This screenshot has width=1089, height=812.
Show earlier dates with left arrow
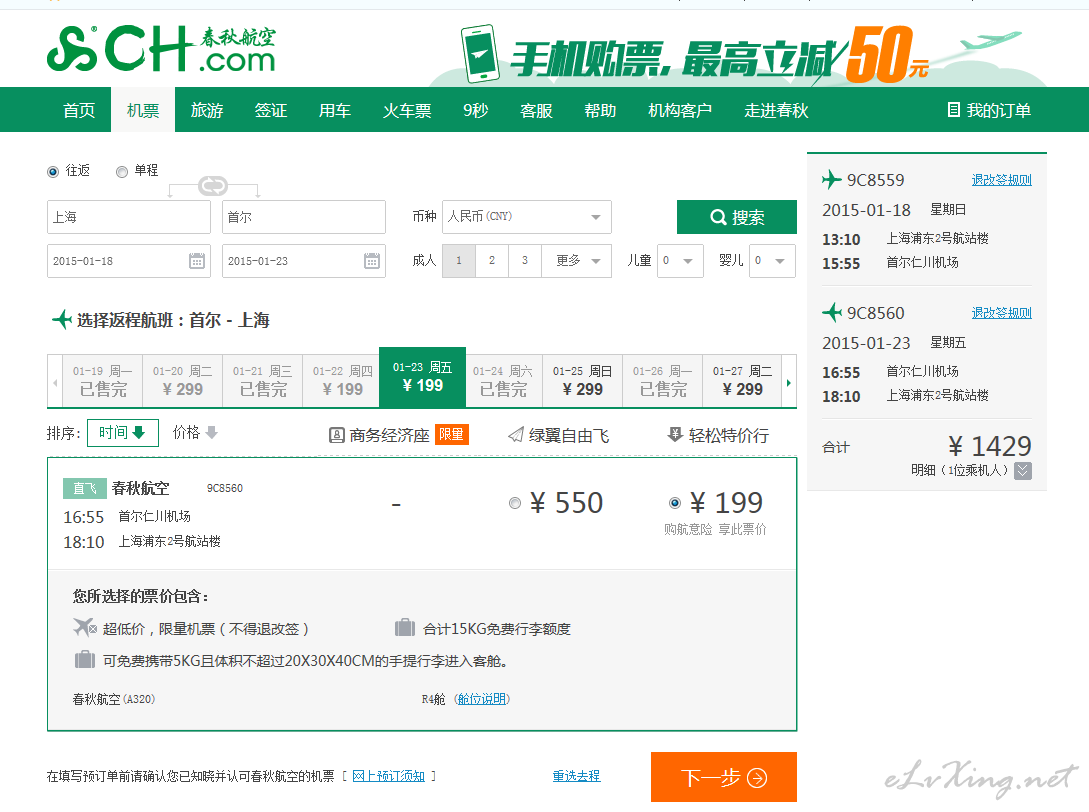[x=55, y=383]
